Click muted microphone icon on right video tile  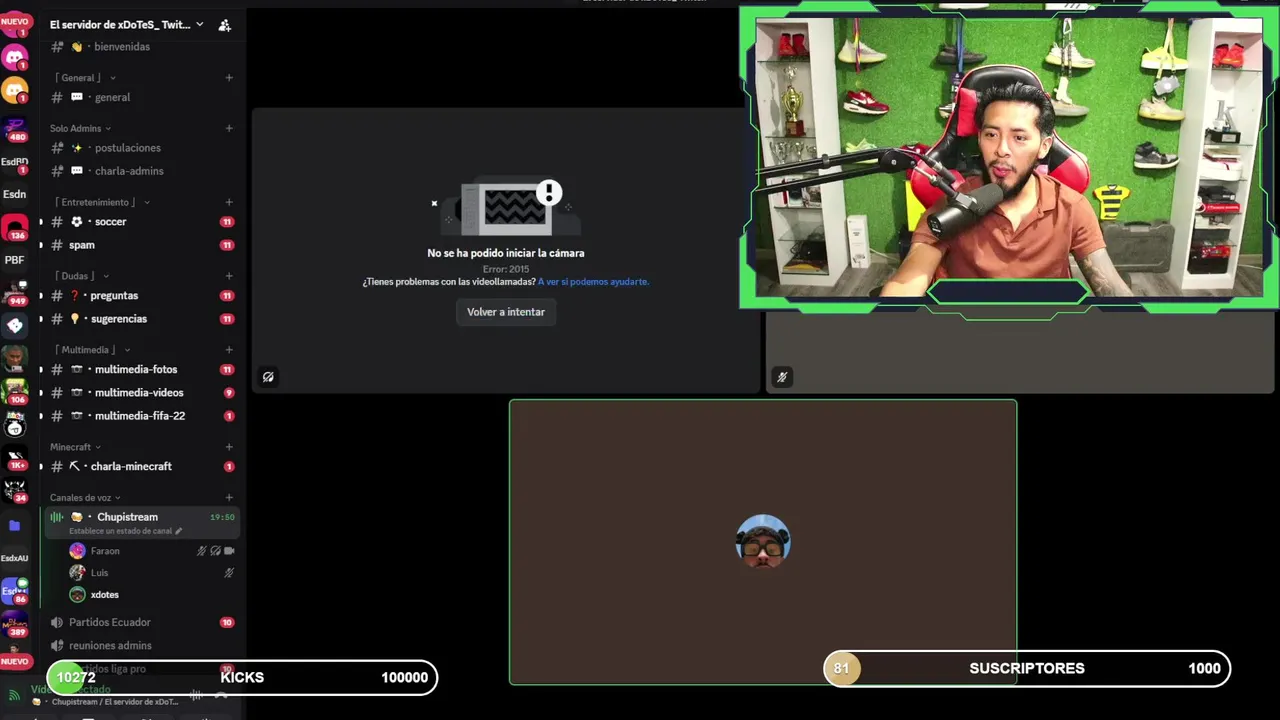coord(782,377)
